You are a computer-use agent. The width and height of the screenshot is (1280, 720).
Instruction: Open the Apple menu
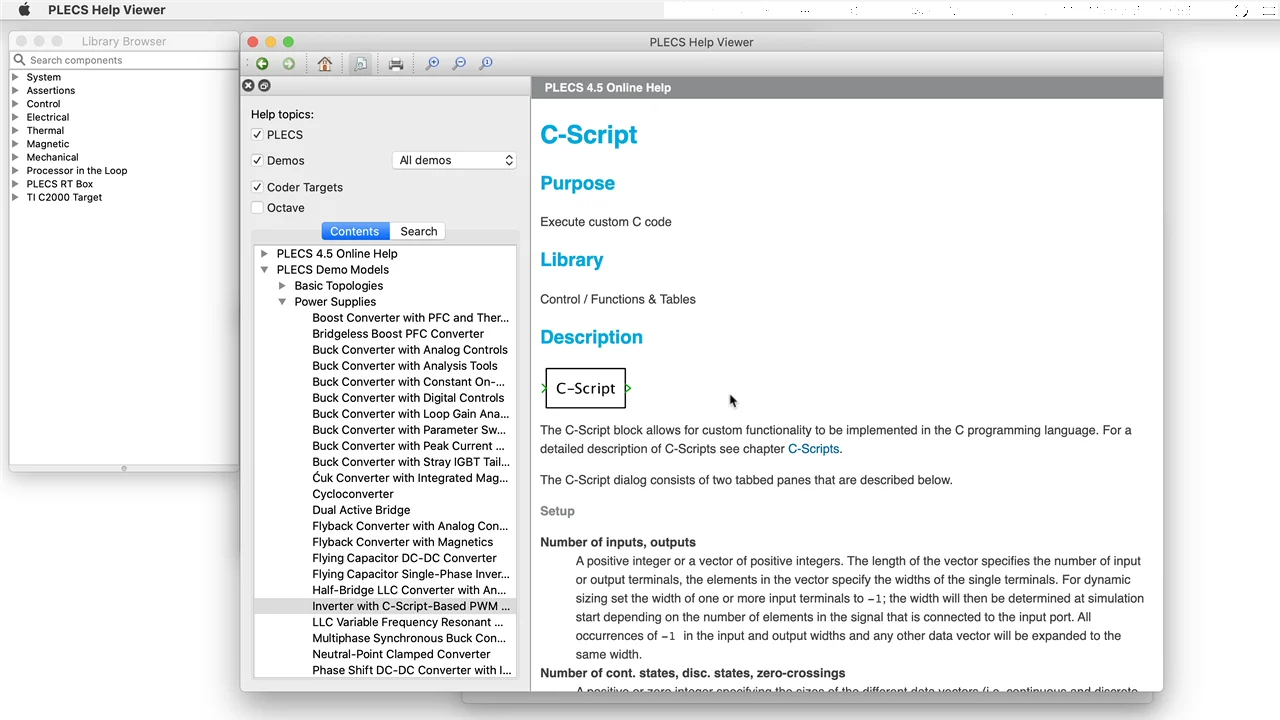click(x=25, y=10)
